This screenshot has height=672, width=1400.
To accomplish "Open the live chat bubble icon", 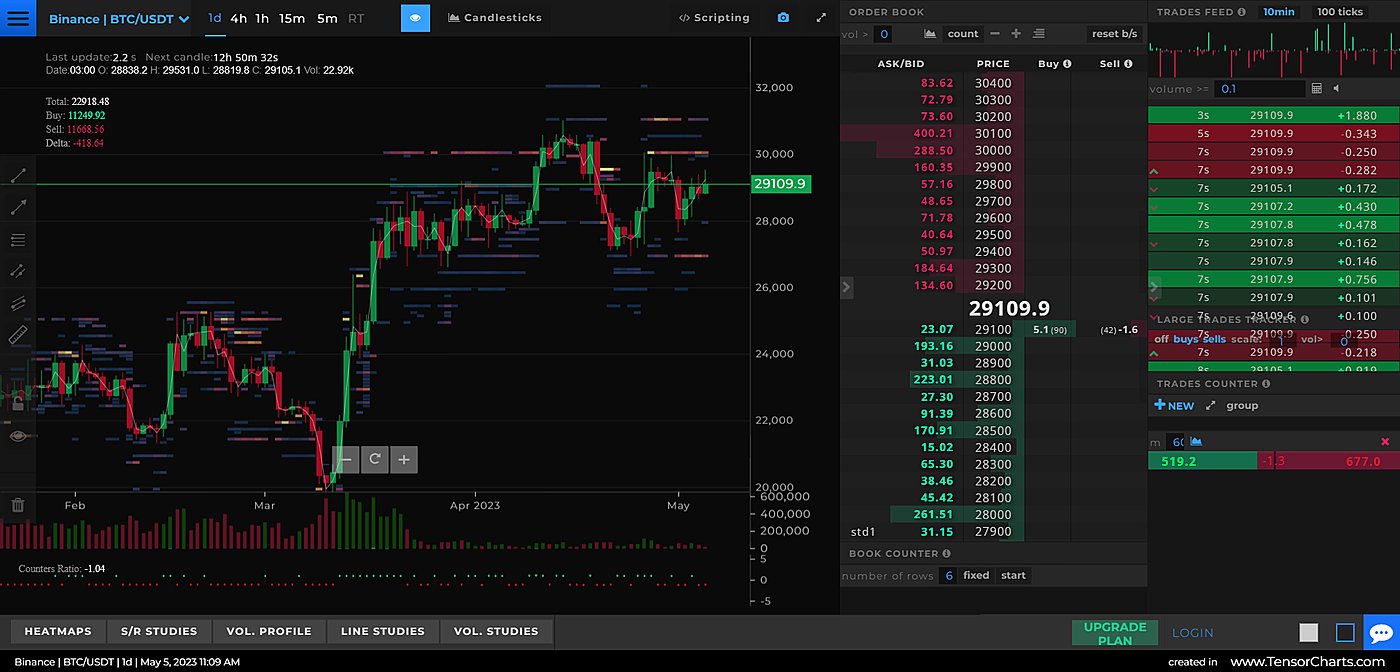I will [1381, 633].
